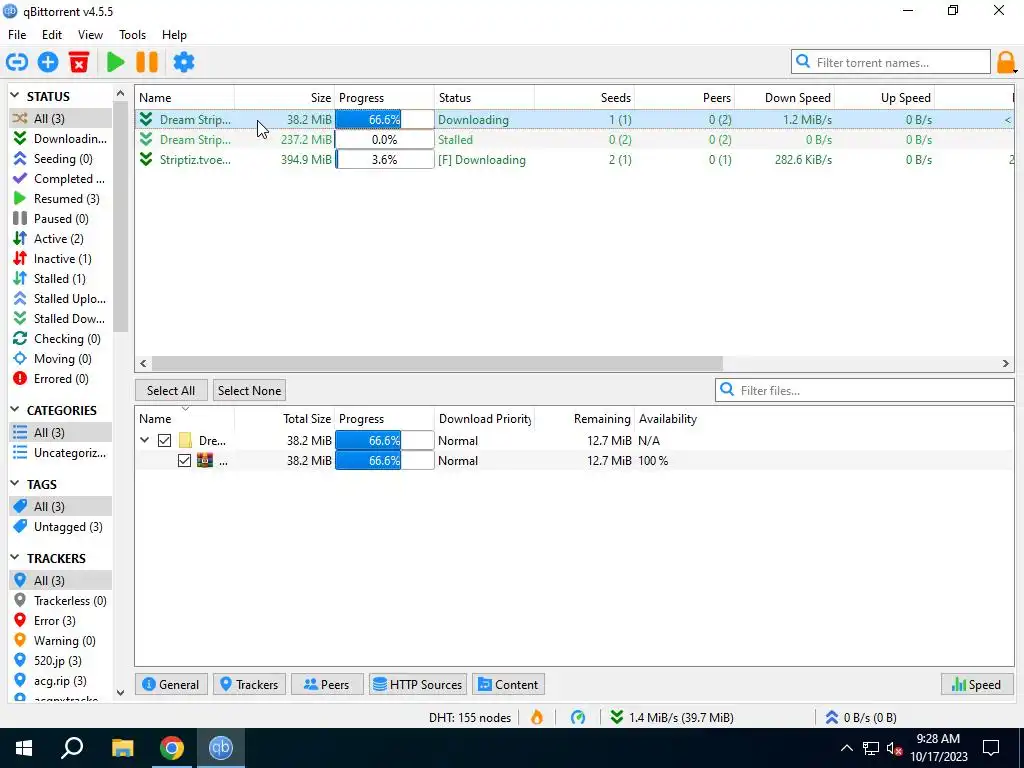Filter by Checking (0) status
Viewport: 1024px width, 768px height.
(60, 338)
